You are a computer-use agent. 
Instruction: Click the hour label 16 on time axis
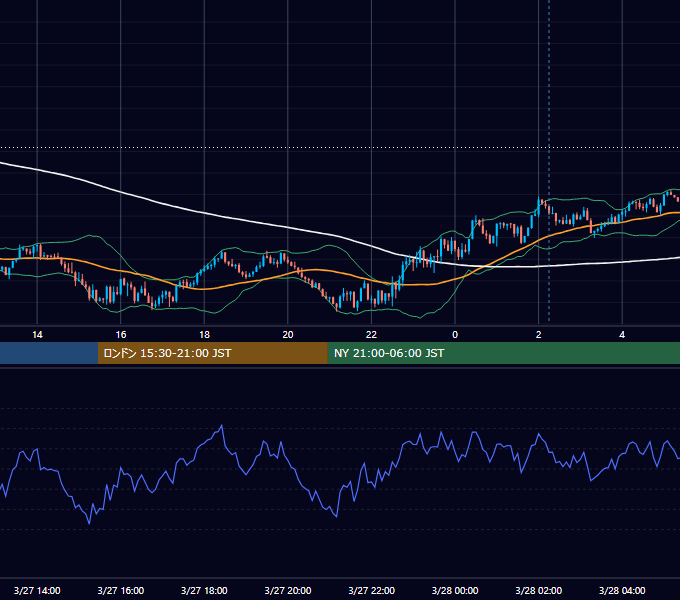(x=121, y=335)
